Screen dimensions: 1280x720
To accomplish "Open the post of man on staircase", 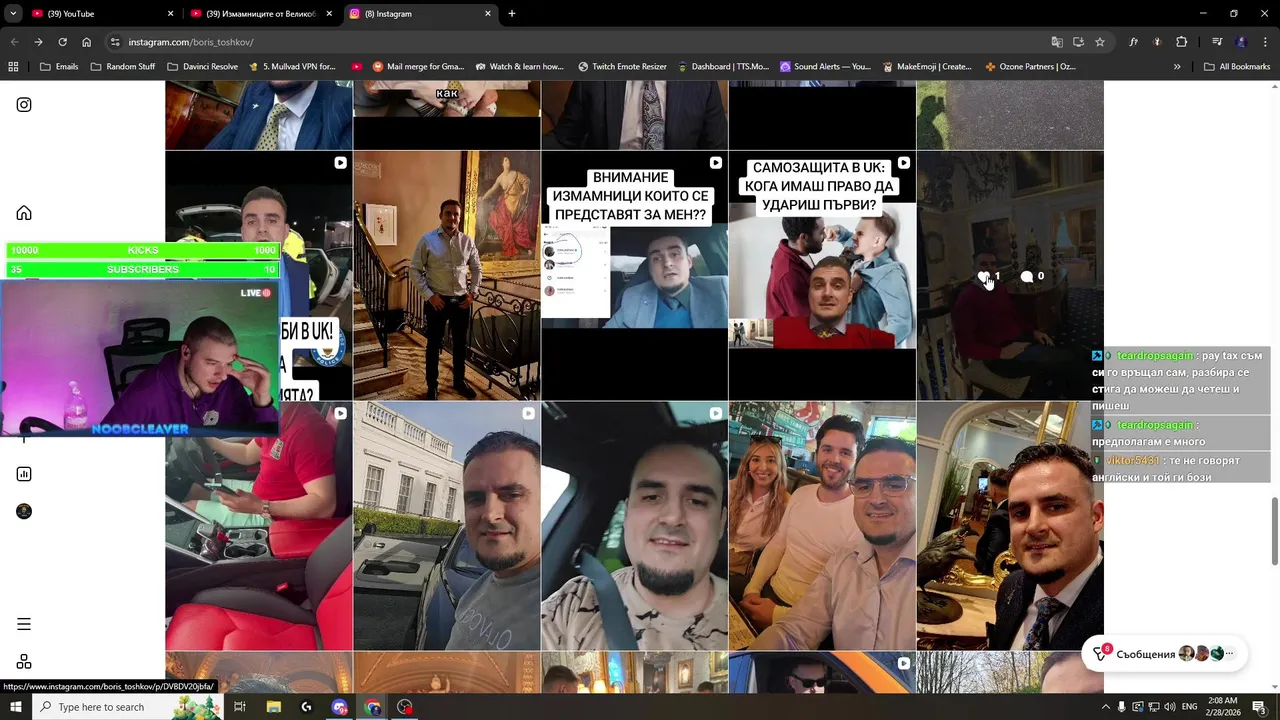I will [x=446, y=276].
